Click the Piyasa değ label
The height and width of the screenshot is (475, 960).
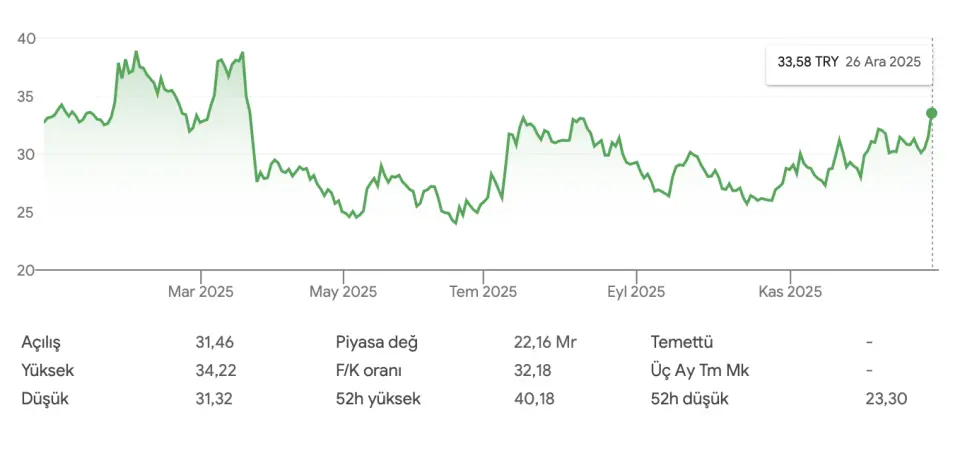click(377, 342)
